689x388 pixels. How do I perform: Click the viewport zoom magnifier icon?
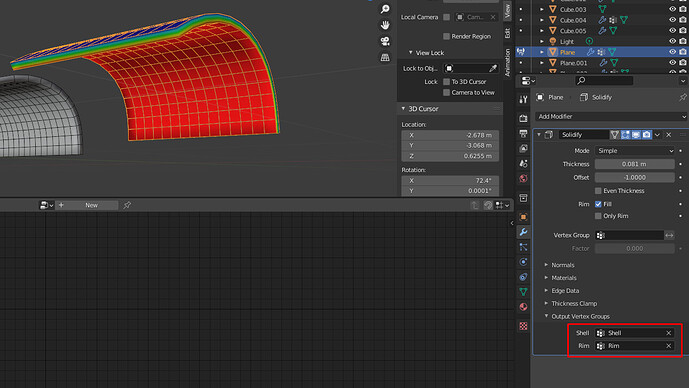(385, 9)
